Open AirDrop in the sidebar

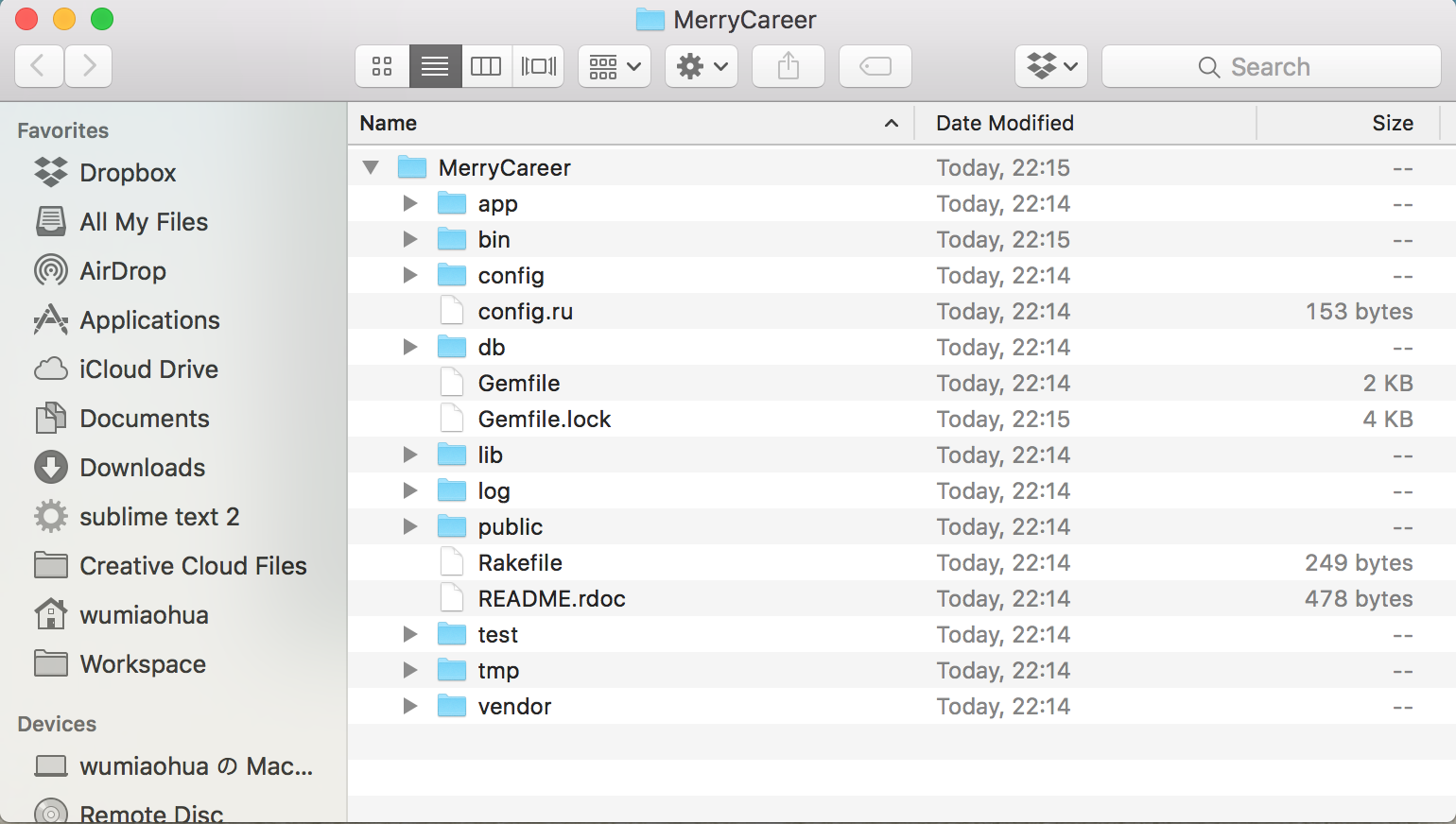pos(123,270)
